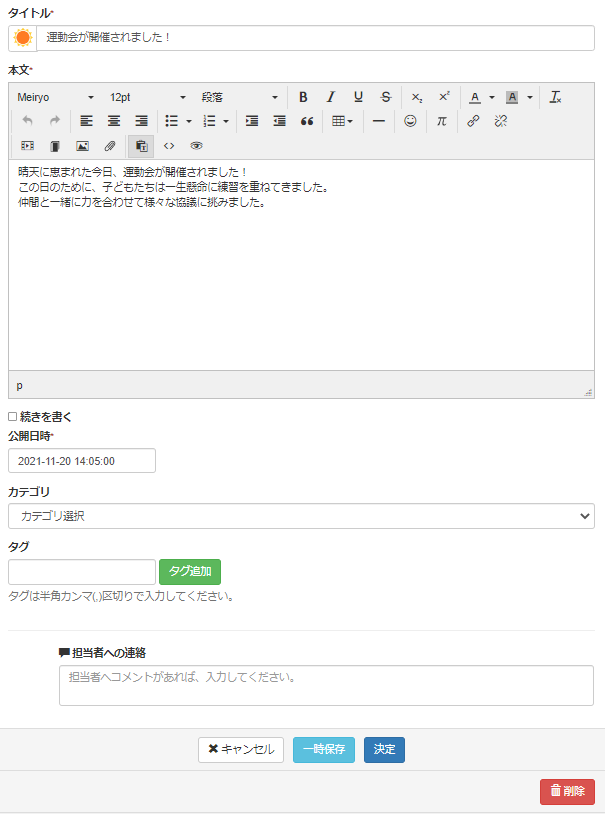Click the green タグ追加 button
605x815 pixels.
pyautogui.click(x=190, y=572)
